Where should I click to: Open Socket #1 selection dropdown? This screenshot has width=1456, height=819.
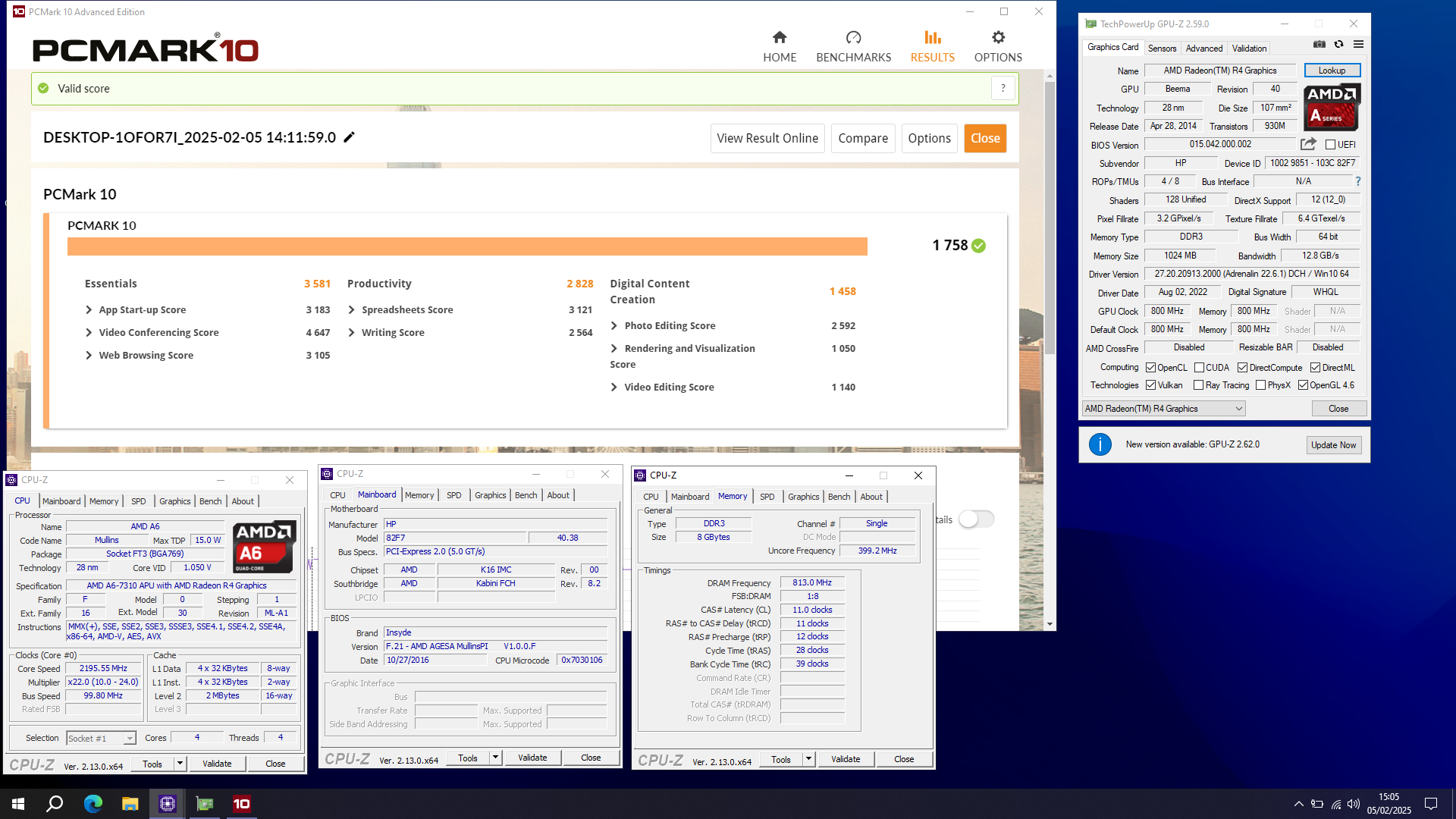(101, 738)
